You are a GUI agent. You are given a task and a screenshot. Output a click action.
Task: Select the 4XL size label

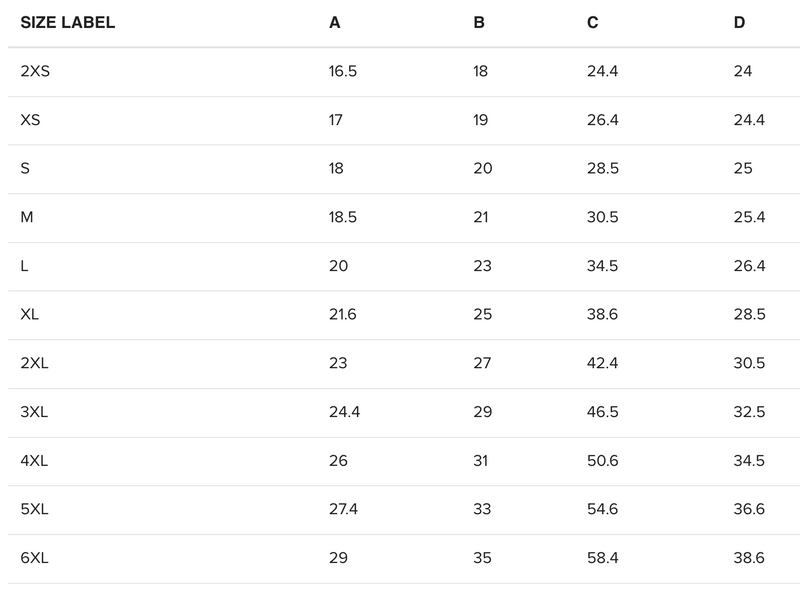coord(34,460)
